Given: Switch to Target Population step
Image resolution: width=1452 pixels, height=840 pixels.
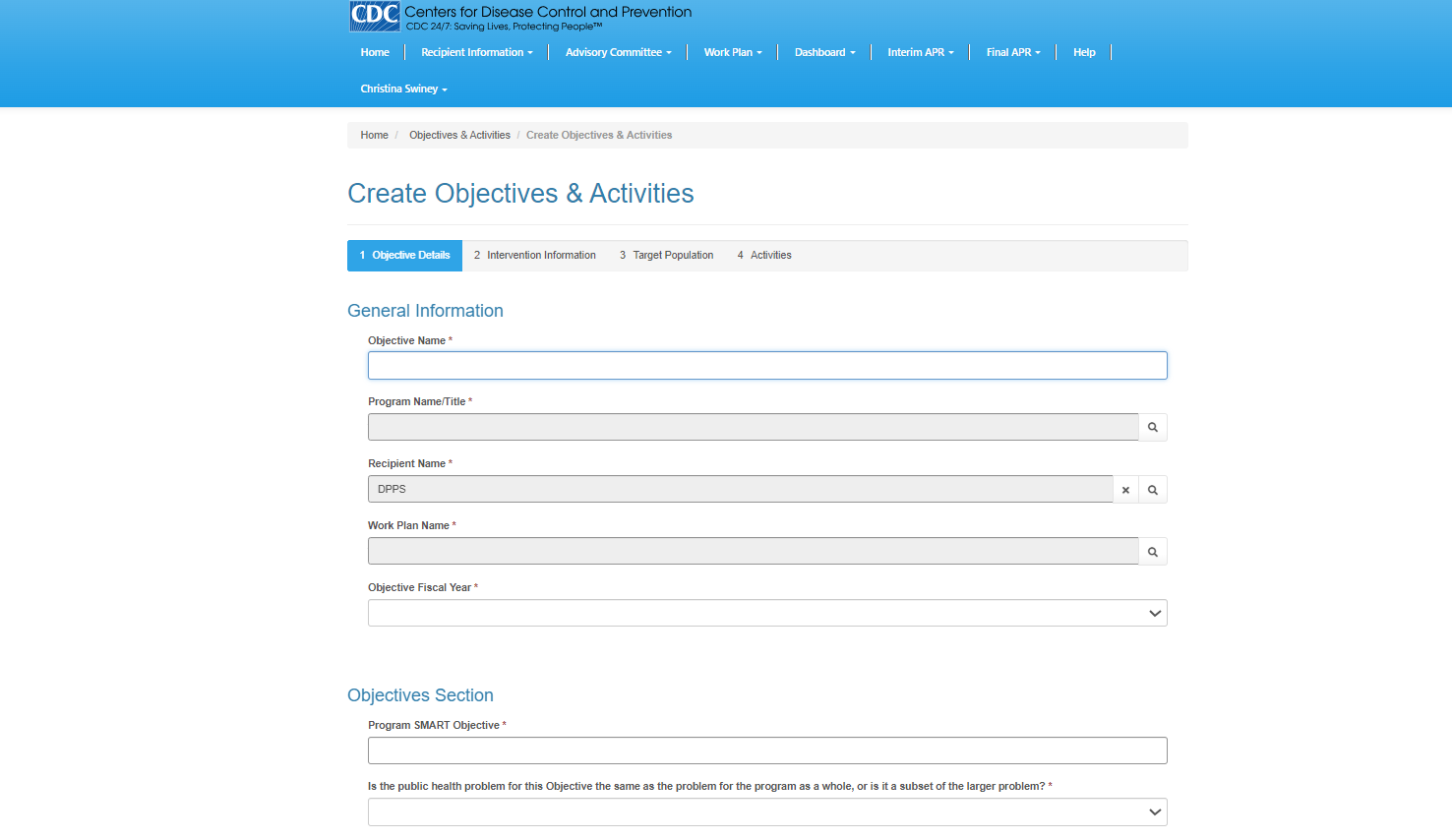Looking at the screenshot, I should pos(666,256).
